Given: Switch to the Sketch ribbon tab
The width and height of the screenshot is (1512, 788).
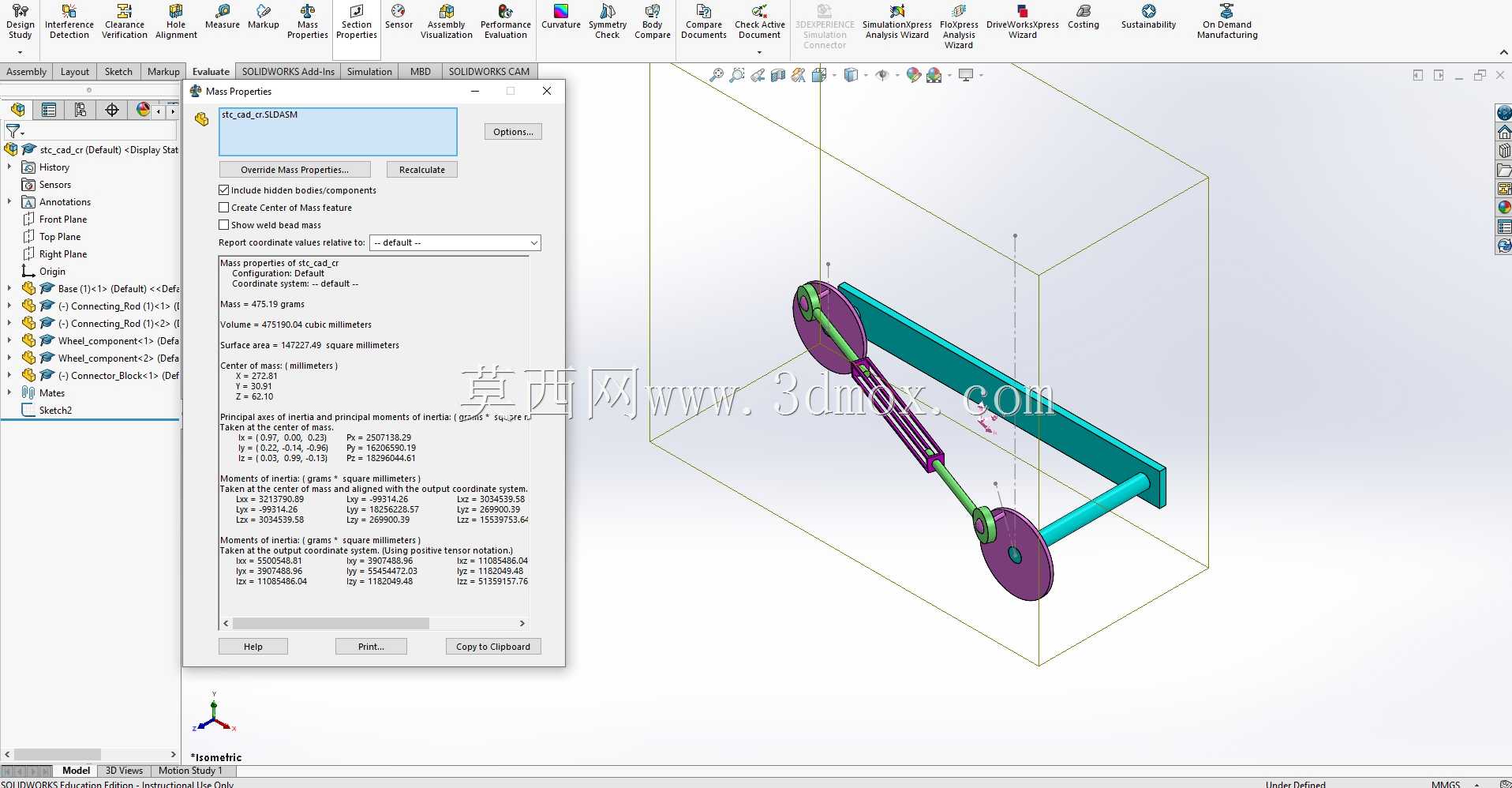Looking at the screenshot, I should 118,72.
